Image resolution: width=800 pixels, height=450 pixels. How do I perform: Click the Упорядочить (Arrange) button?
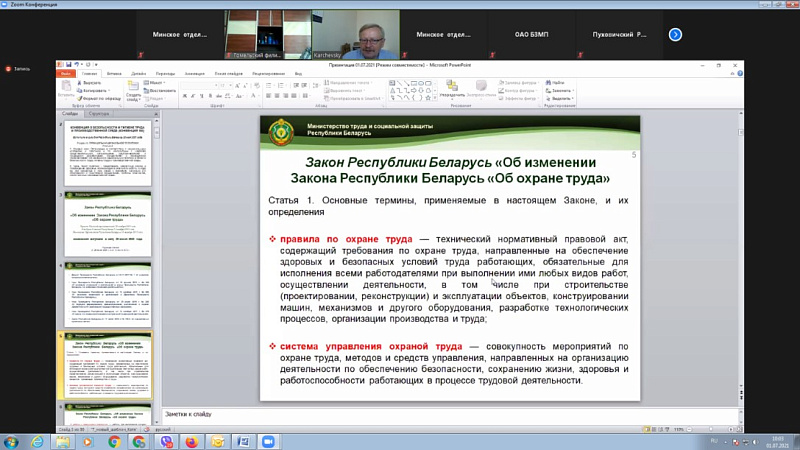[452, 89]
